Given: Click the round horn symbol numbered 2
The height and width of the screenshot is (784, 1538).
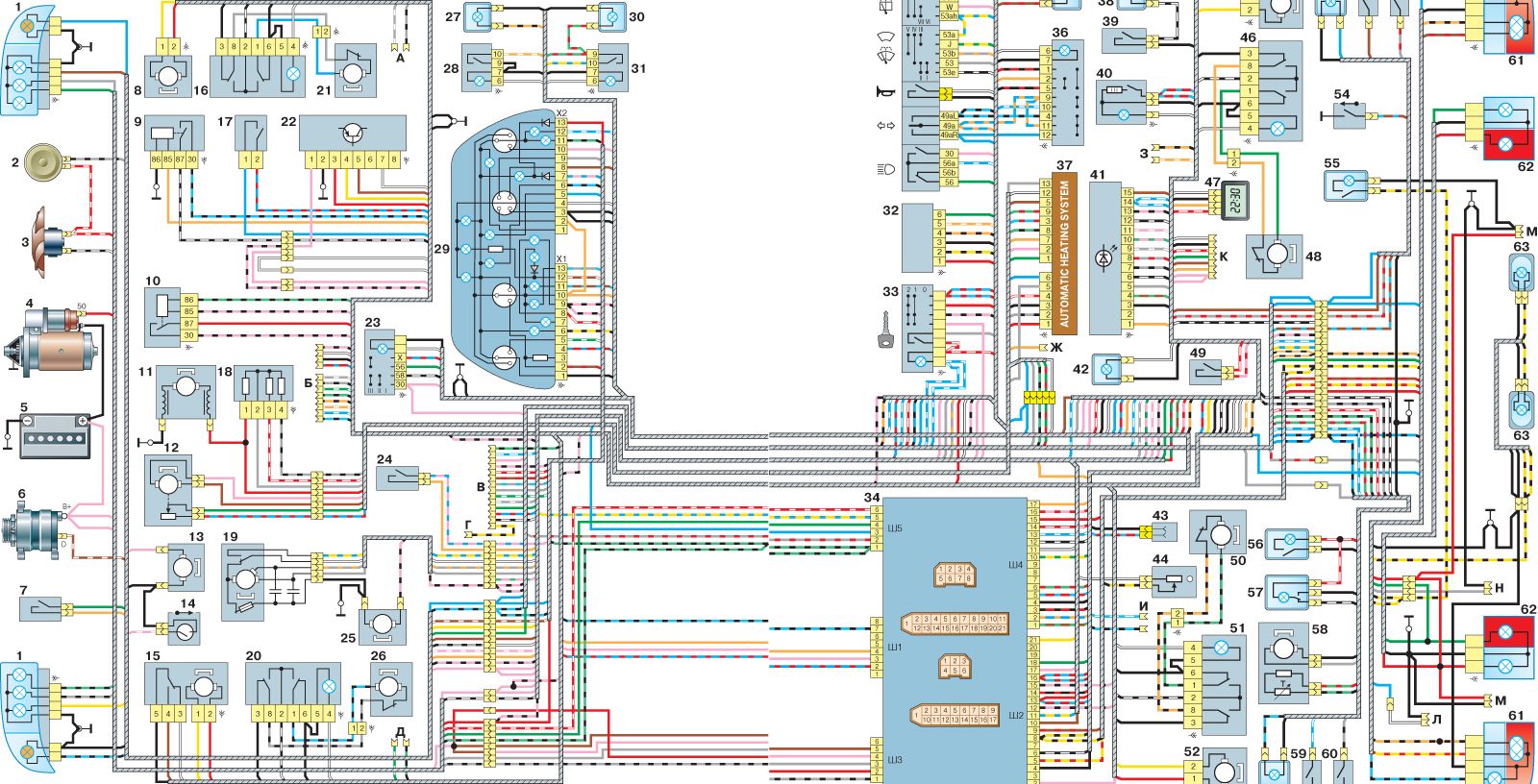Looking at the screenshot, I should pyautogui.click(x=42, y=161).
